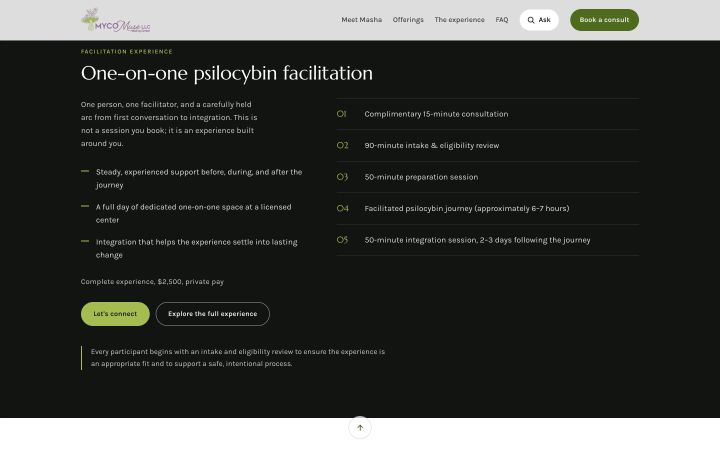Viewport: 720px width, 450px height.
Task: Open the Offerings nav link
Action: pos(408,20)
